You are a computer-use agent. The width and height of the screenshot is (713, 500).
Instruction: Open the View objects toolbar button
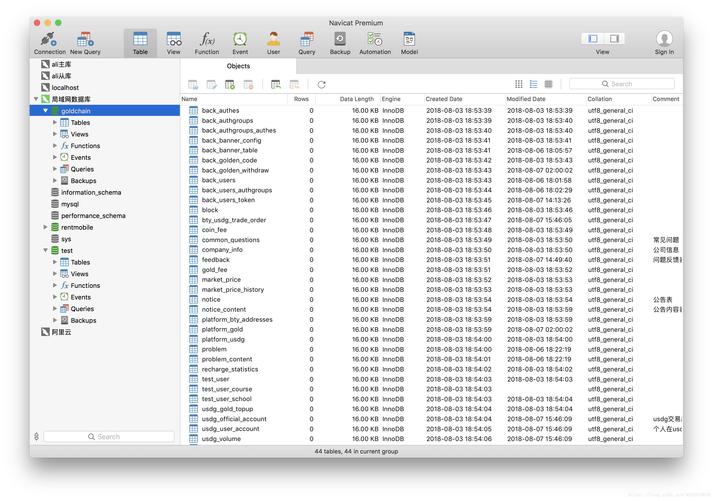(173, 44)
